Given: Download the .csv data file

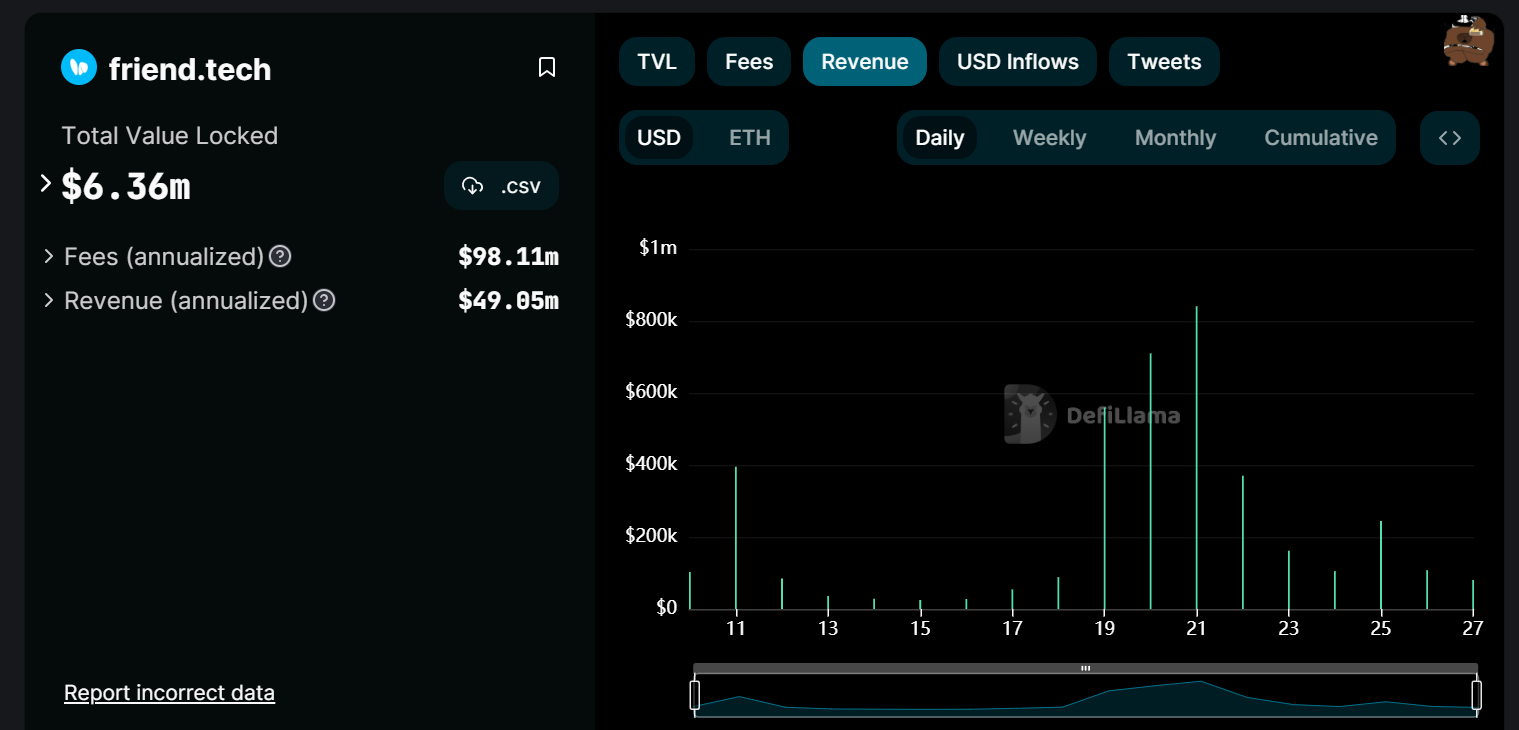Looking at the screenshot, I should [501, 185].
